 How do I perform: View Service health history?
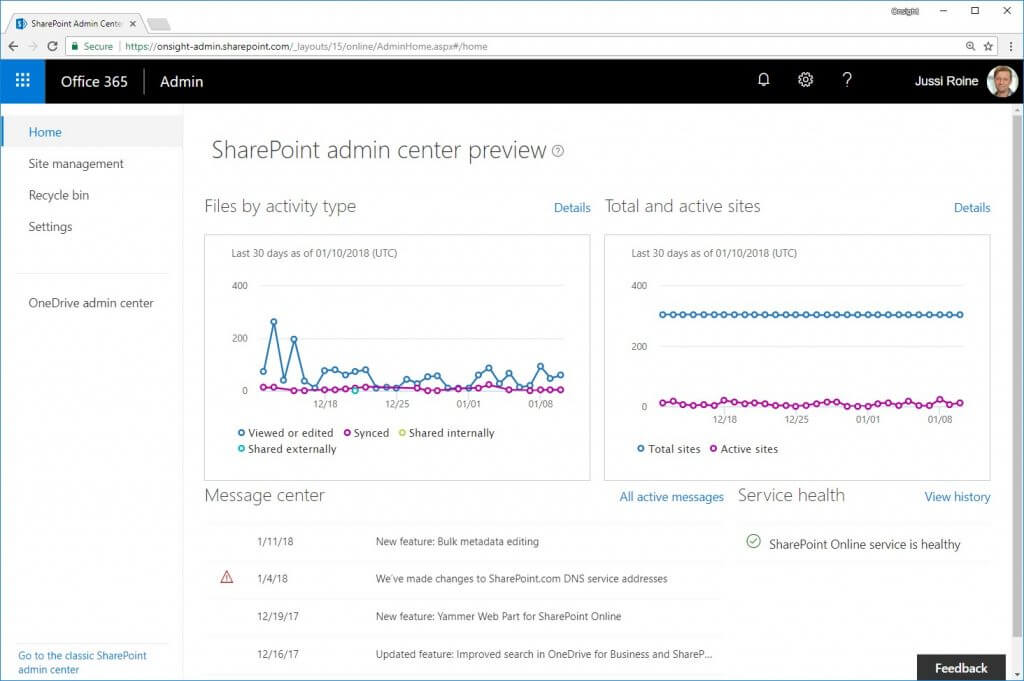click(956, 497)
